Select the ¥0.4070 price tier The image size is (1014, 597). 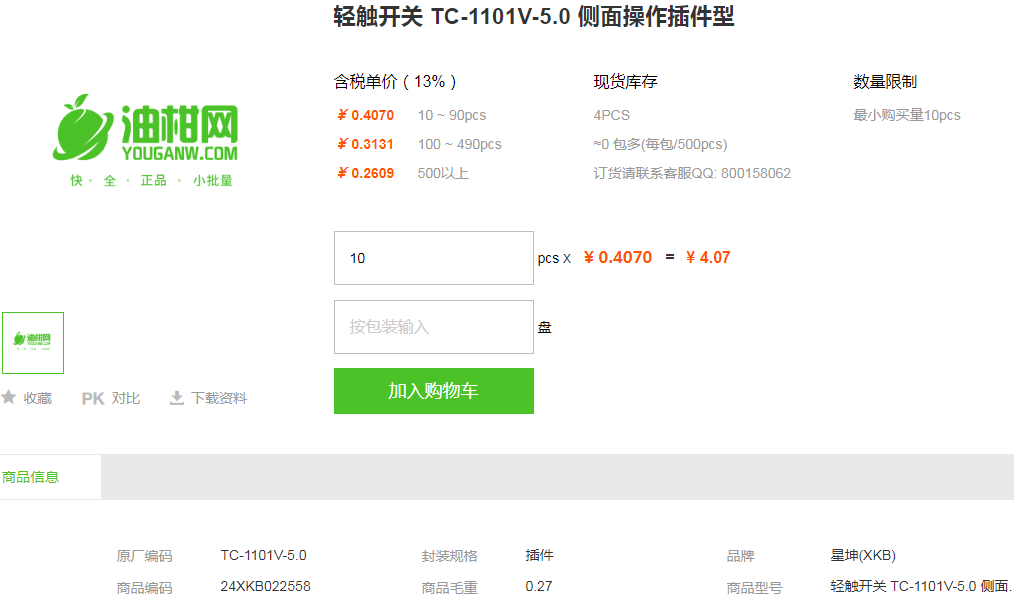(365, 115)
